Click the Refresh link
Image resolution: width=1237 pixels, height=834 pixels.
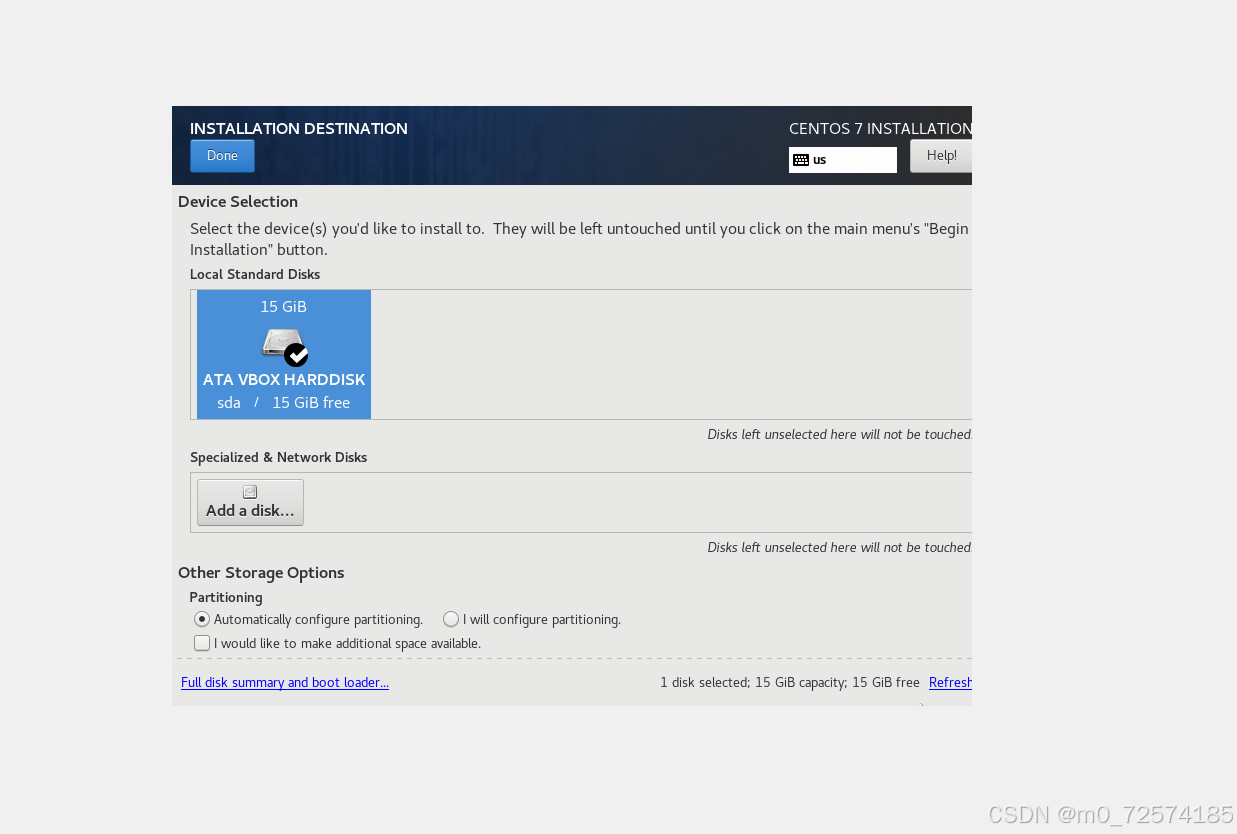click(950, 682)
